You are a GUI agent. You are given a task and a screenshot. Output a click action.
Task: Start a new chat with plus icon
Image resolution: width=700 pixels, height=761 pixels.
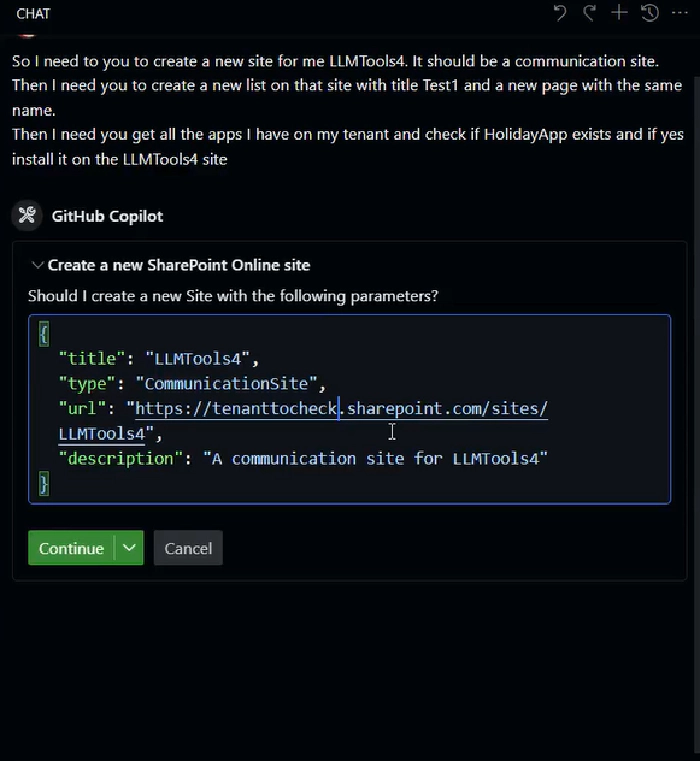(620, 13)
